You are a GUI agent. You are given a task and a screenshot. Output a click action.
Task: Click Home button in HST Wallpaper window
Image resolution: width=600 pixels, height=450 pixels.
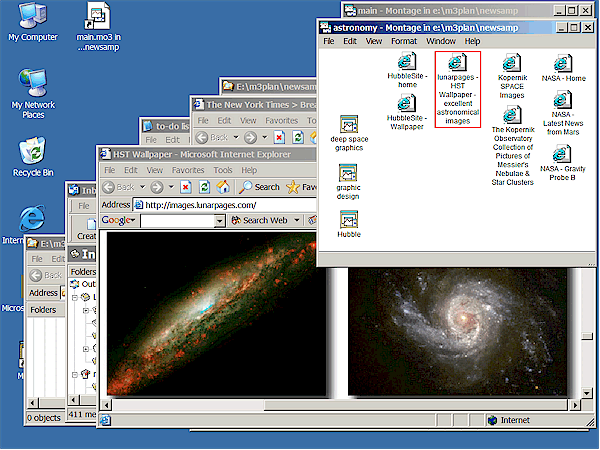tap(223, 187)
